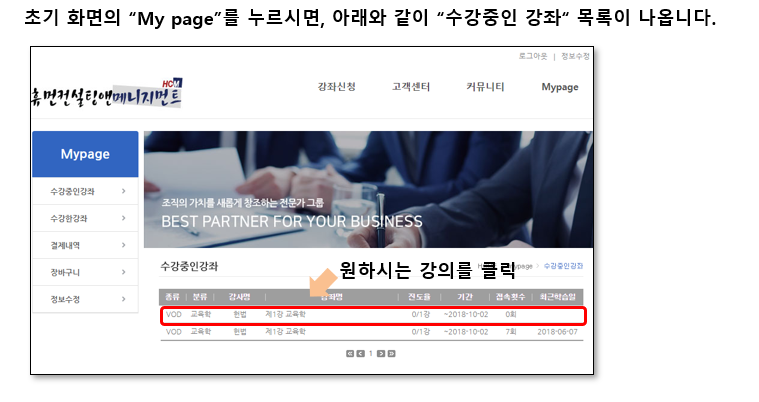
Task: Open Mypage in top navigation
Action: coord(559,87)
